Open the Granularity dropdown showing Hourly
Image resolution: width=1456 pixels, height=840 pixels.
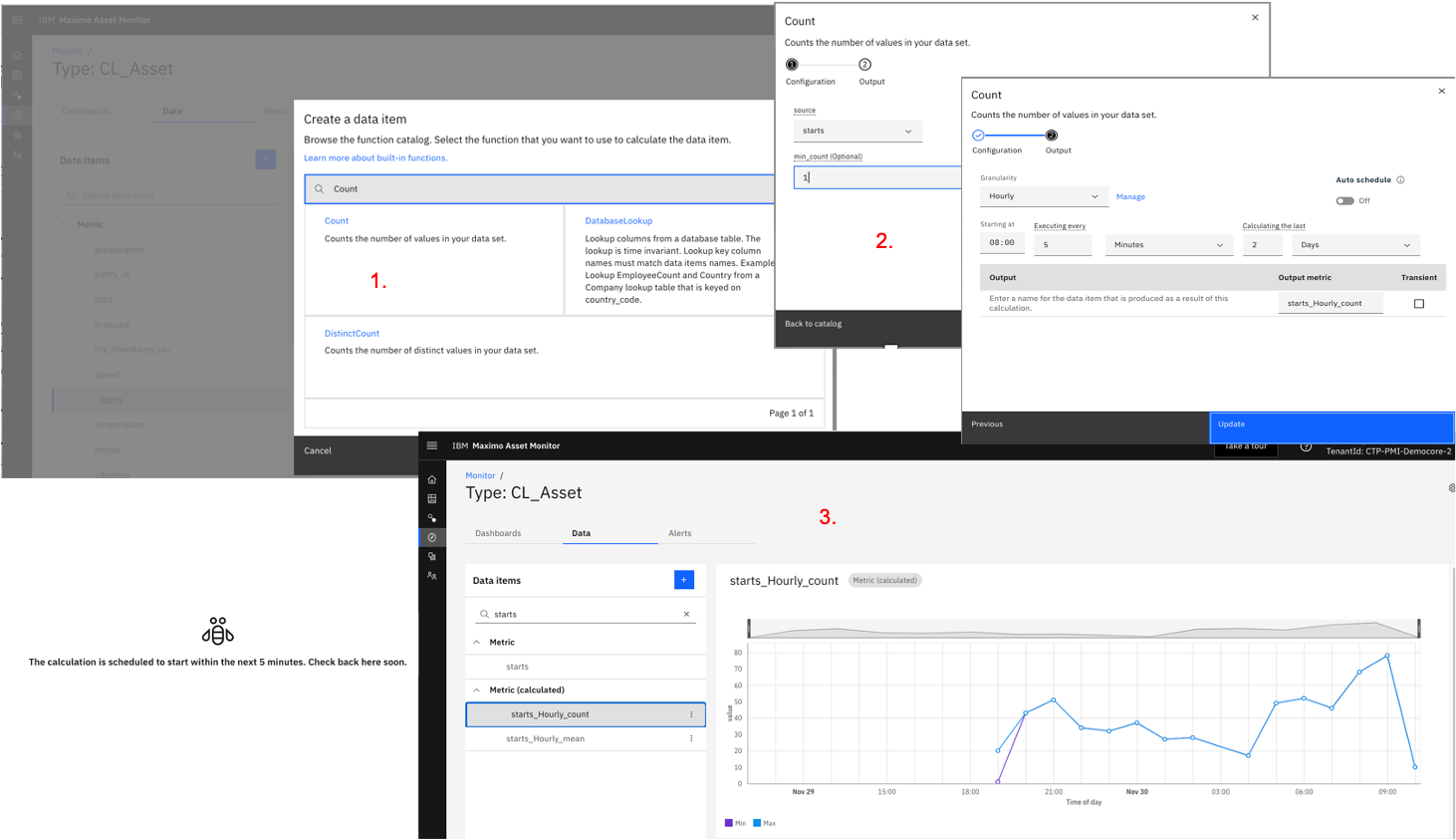[x=1043, y=196]
